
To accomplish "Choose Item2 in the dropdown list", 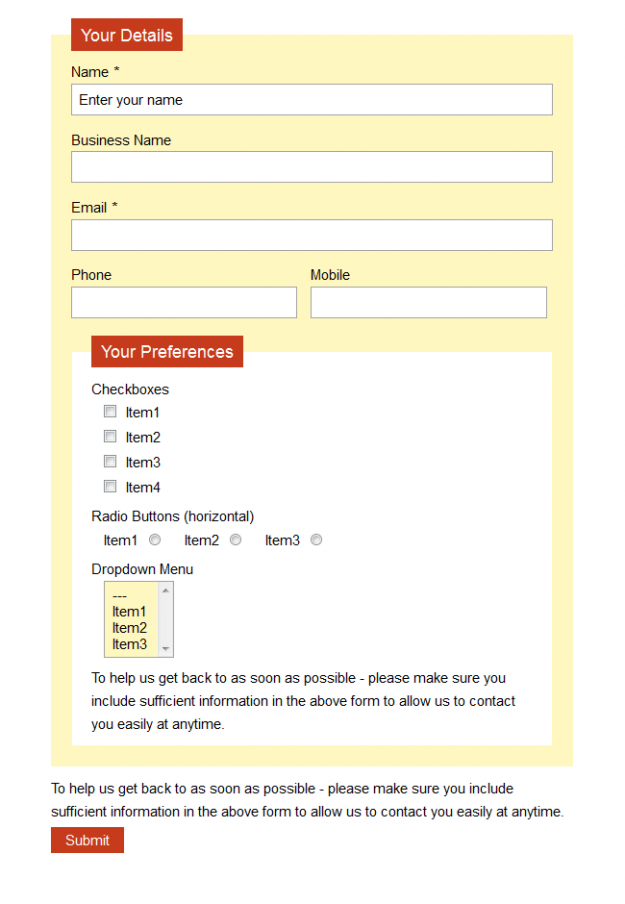I will (x=130, y=628).
